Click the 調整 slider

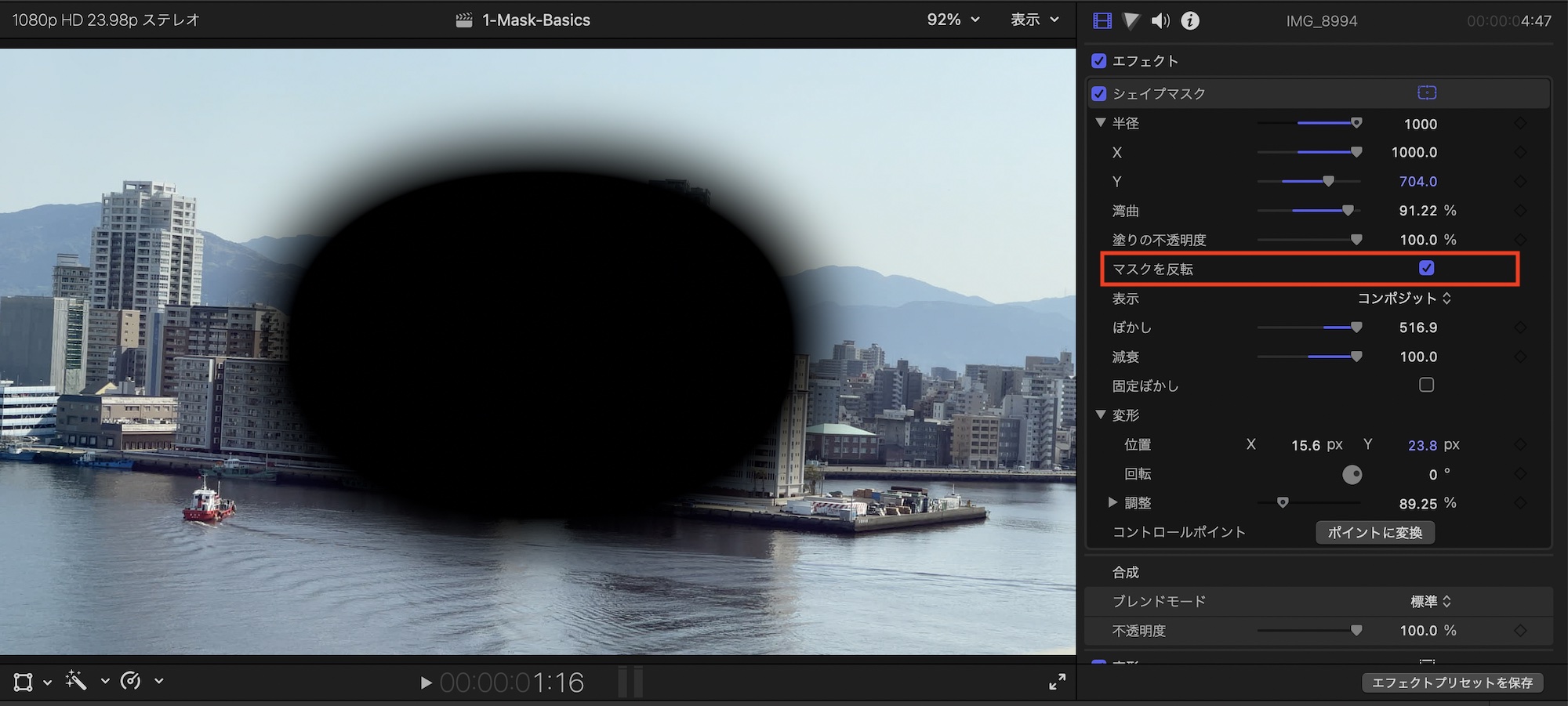click(1309, 502)
